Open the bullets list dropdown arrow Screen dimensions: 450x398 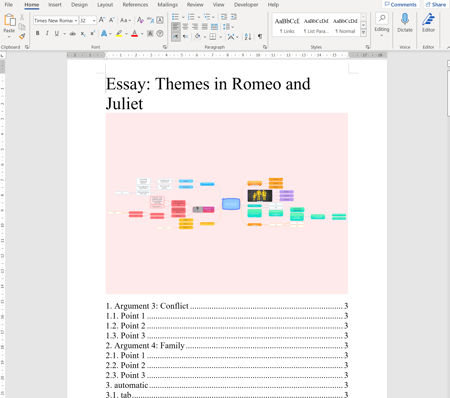tap(183, 17)
